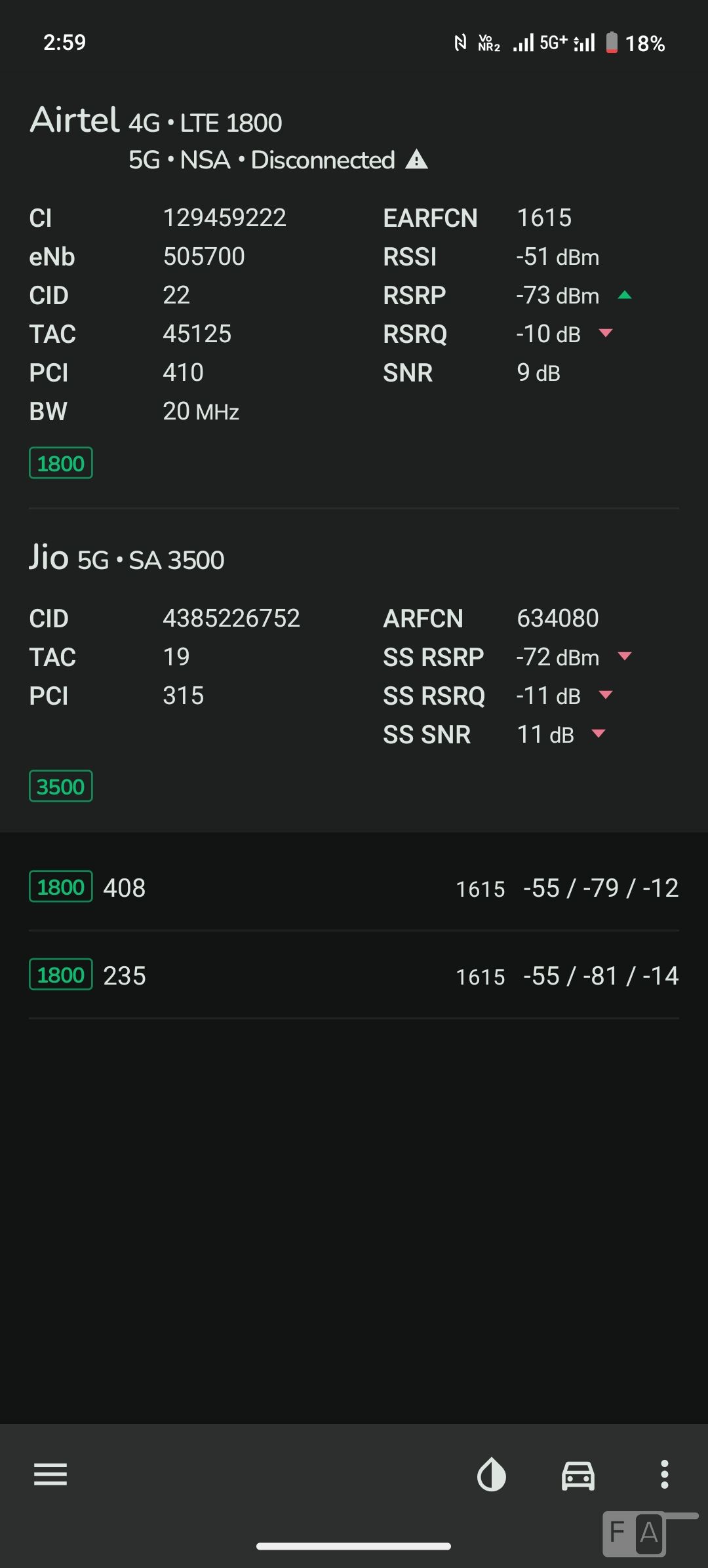The image size is (708, 1568).
Task: Select neighbor cell with PCI 235
Action: click(x=354, y=975)
